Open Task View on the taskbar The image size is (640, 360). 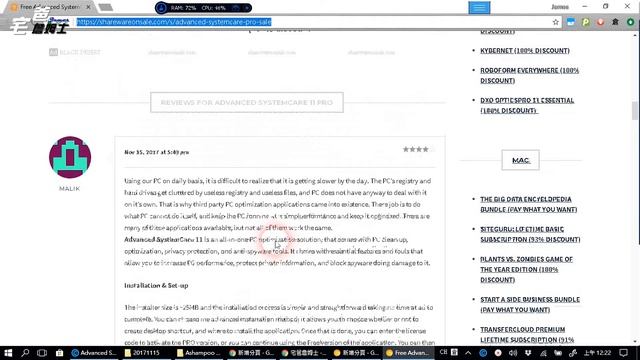click(42, 353)
